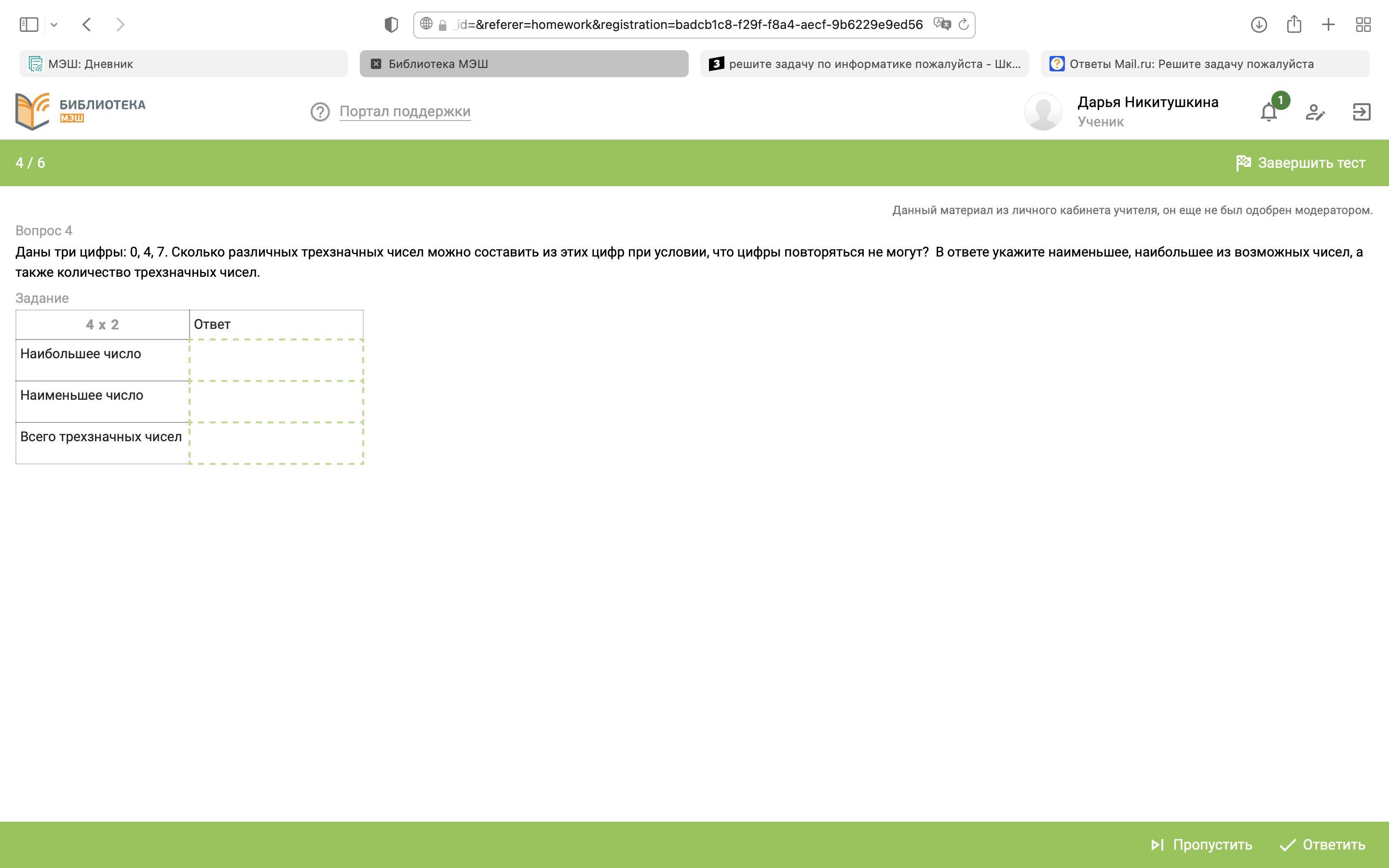Click the Библиотека МЭШ logo
This screenshot has height=868, width=1389.
point(81,111)
